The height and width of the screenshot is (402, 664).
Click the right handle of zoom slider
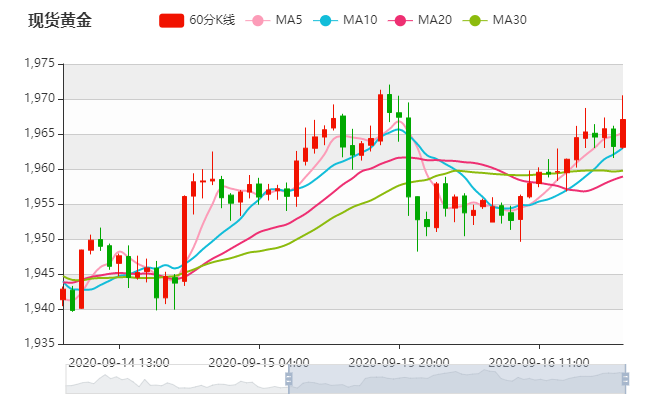tap(625, 378)
